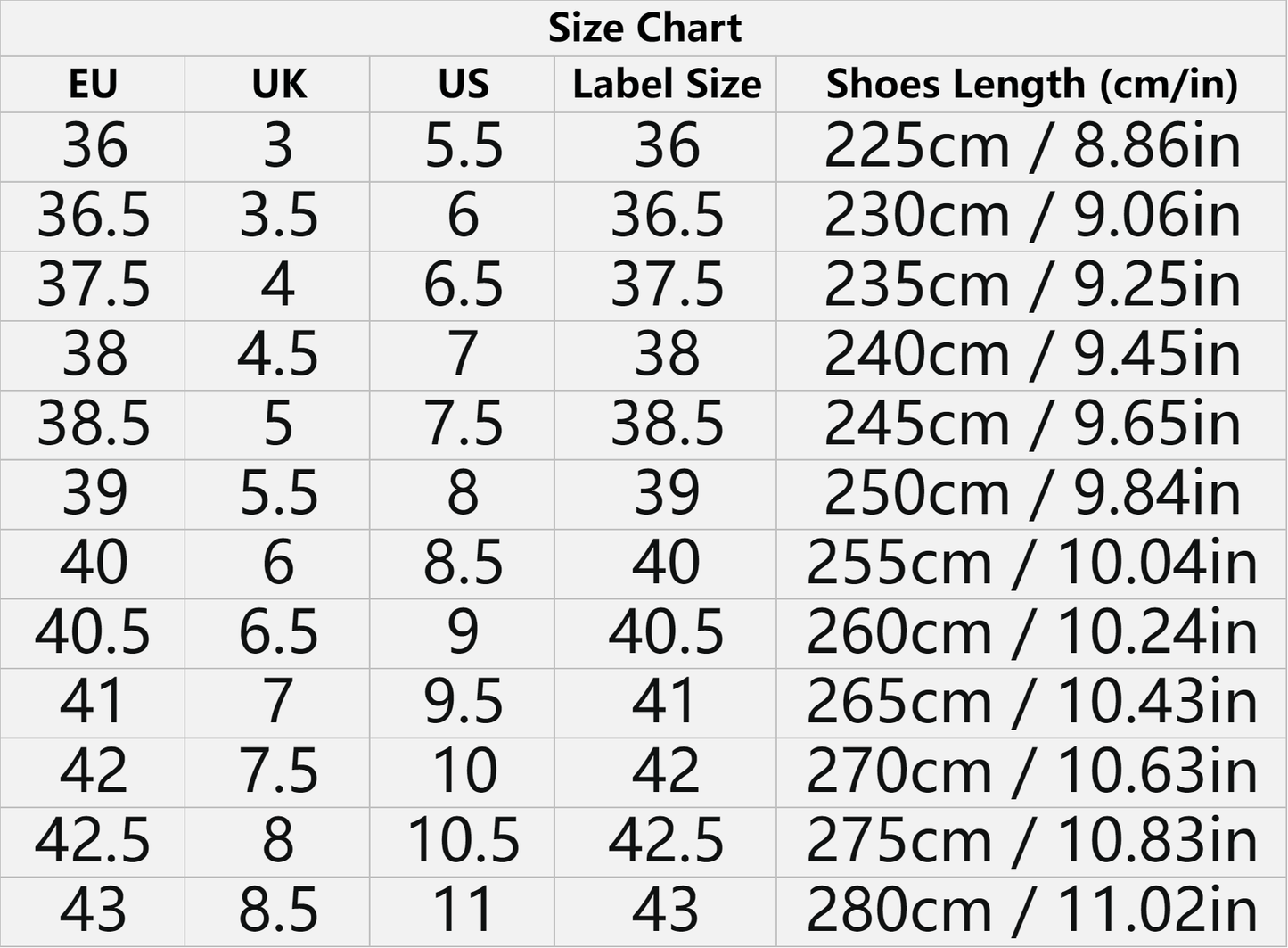Select the Shoes Length (cm/in) header
The image size is (1288, 948).
[1031, 85]
